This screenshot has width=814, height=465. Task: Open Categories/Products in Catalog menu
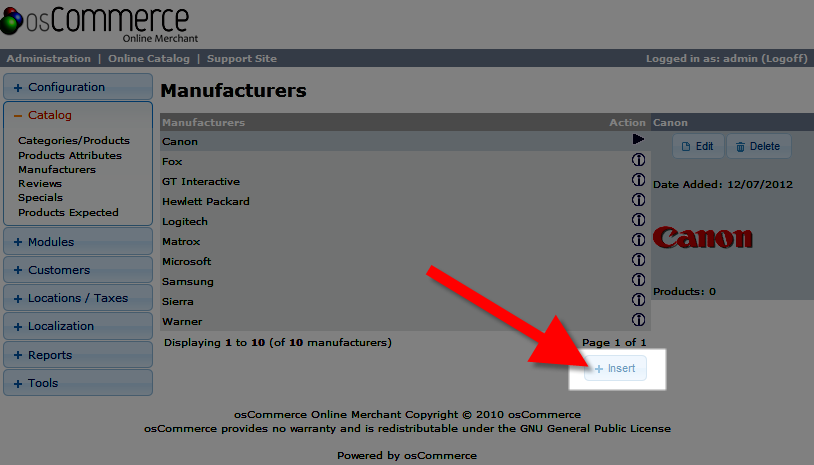(x=74, y=141)
